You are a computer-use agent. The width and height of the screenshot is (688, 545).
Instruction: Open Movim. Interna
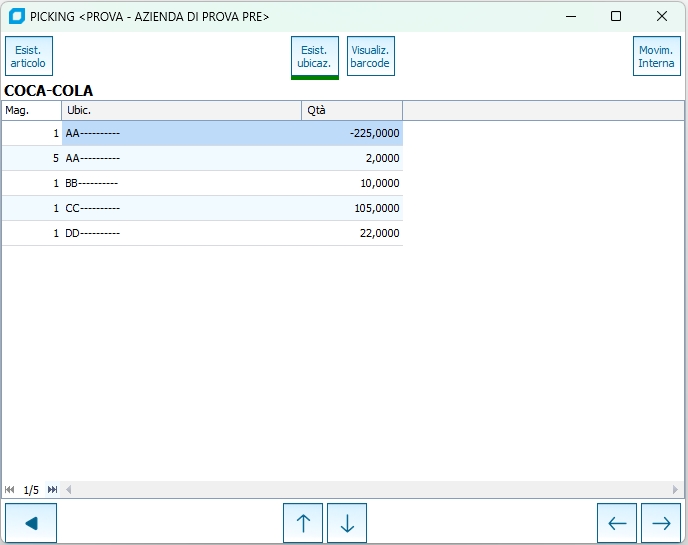pos(656,57)
